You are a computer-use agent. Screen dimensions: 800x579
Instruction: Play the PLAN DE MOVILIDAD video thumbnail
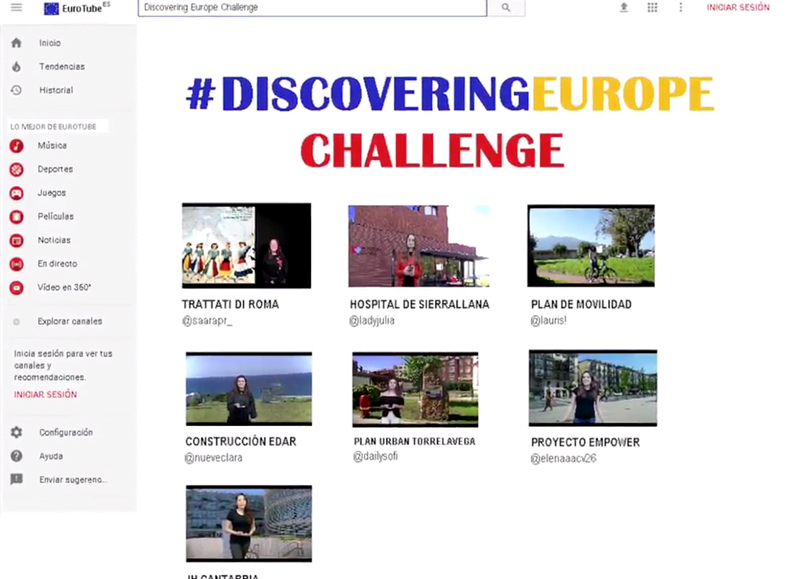tap(590, 246)
